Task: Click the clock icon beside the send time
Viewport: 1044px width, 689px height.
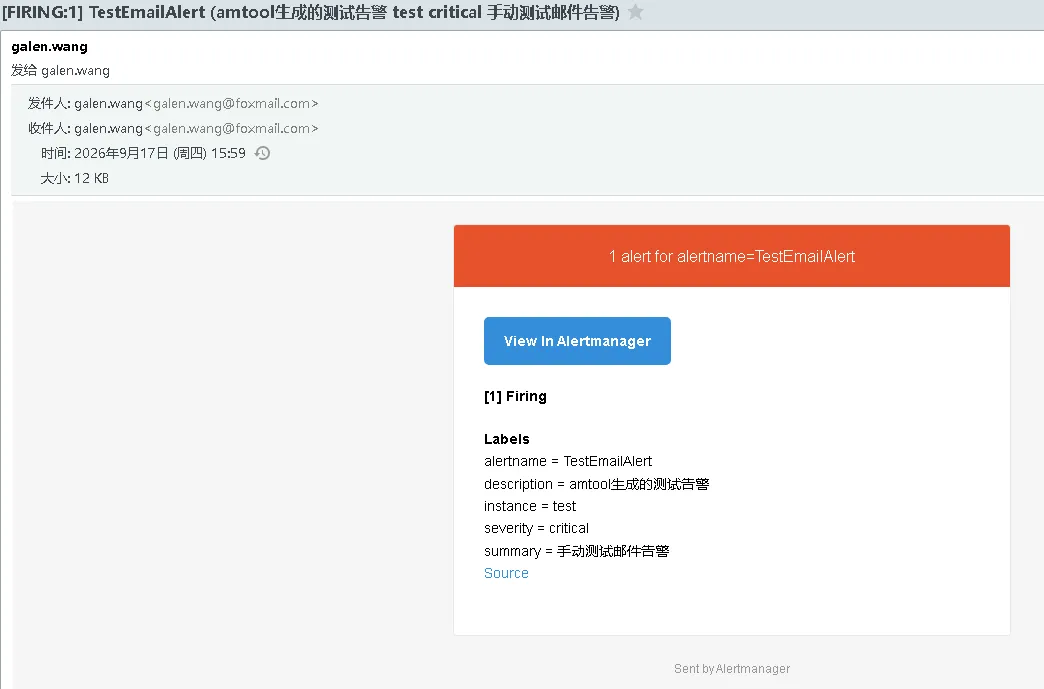Action: pos(263,153)
